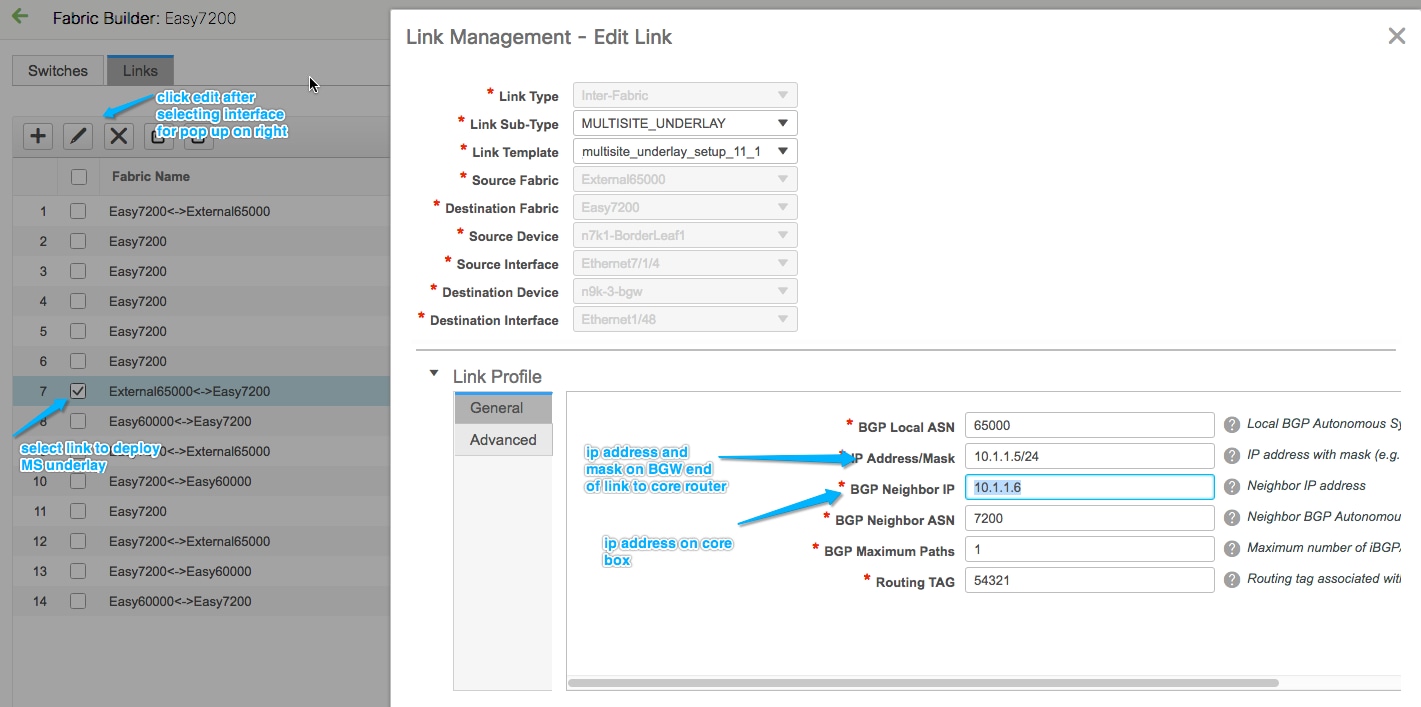Click Easy7200<->Easy60000 text in row 10
The width and height of the screenshot is (1421, 707).
tap(180, 481)
